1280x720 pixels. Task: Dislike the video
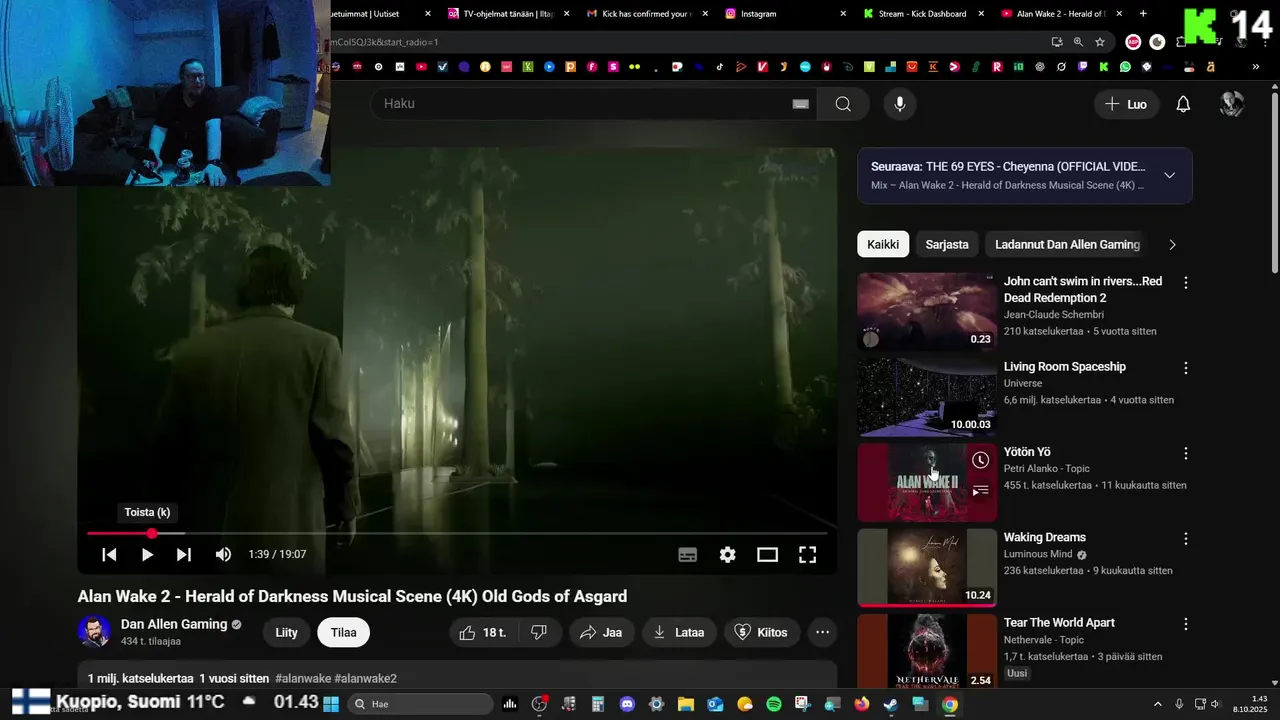(x=538, y=632)
